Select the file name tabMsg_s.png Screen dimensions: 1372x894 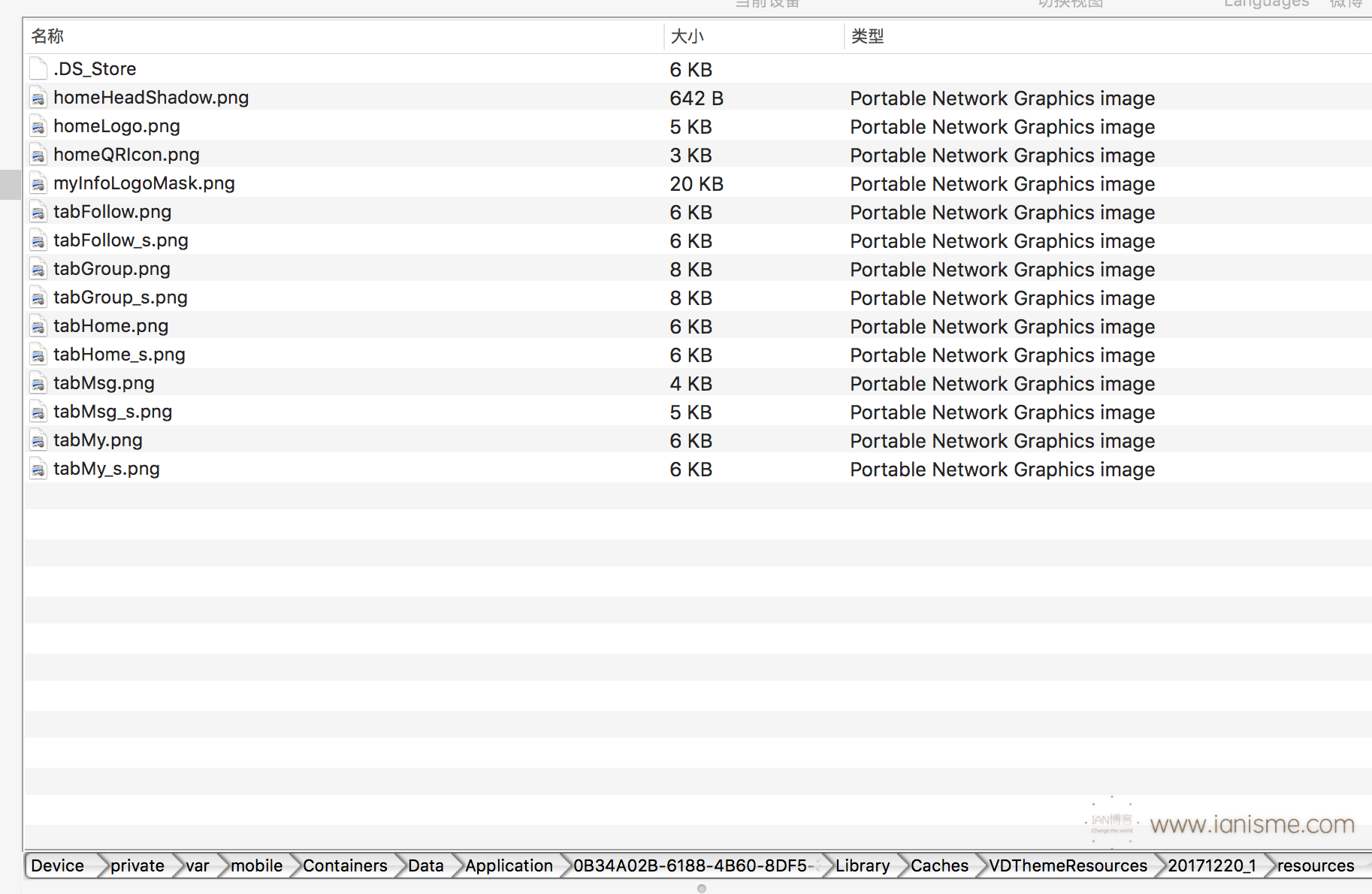pos(113,412)
